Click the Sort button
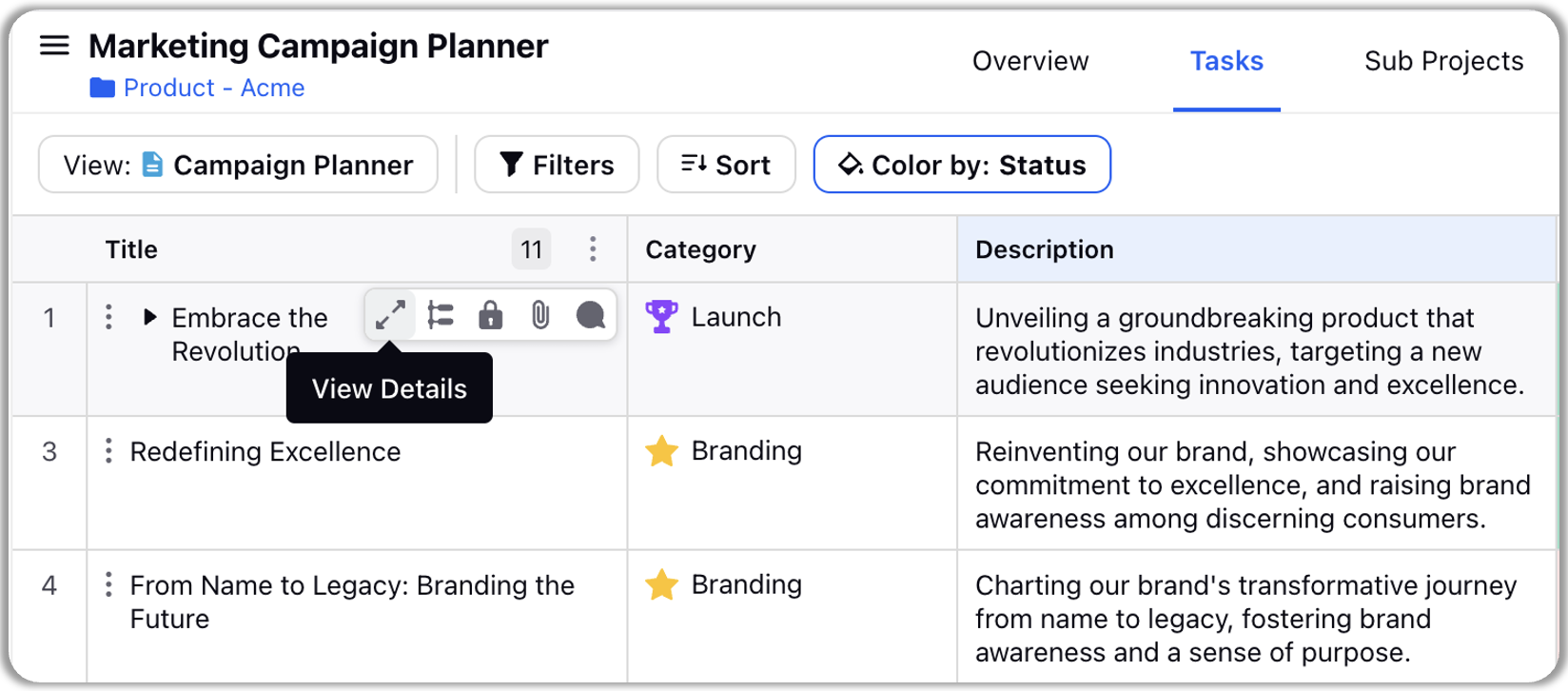Screen dimensions: 1568x691 (x=726, y=165)
